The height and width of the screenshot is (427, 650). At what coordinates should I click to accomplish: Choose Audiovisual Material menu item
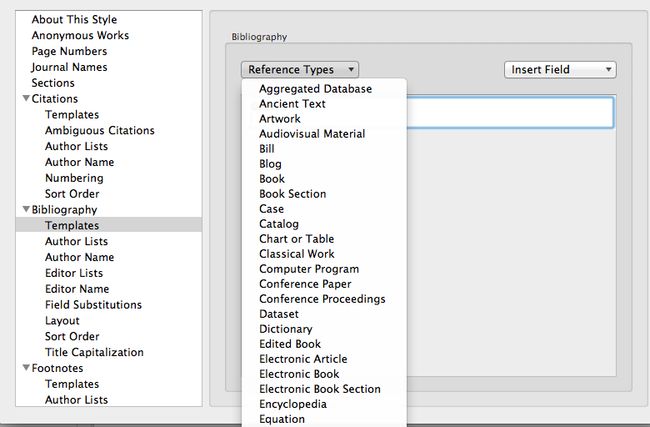pyautogui.click(x=312, y=133)
